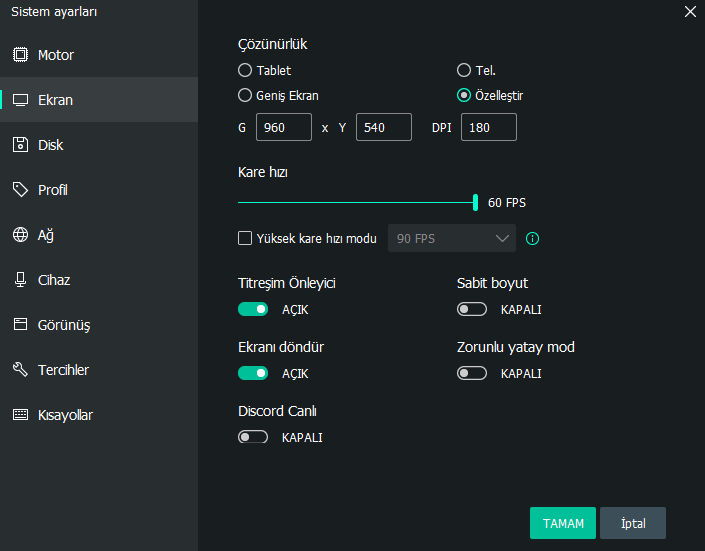
Task: Enable the Yüksek kare hızı modu checkbox
Action: [x=245, y=238]
